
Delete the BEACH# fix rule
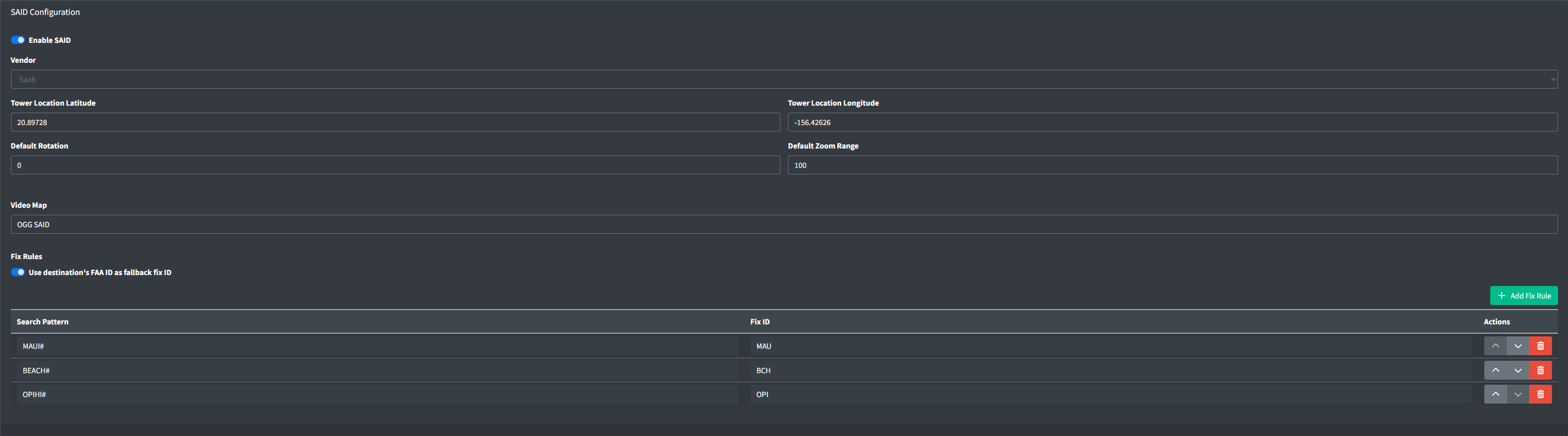[1540, 370]
